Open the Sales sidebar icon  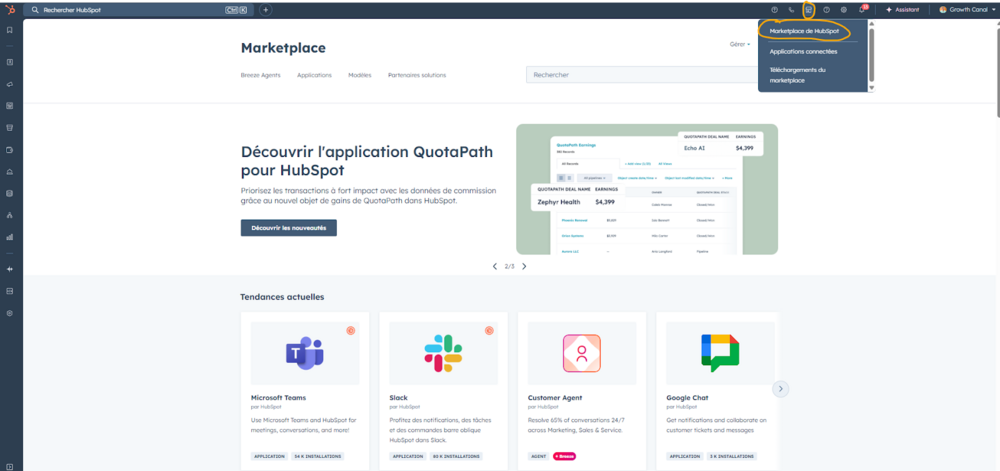10,127
